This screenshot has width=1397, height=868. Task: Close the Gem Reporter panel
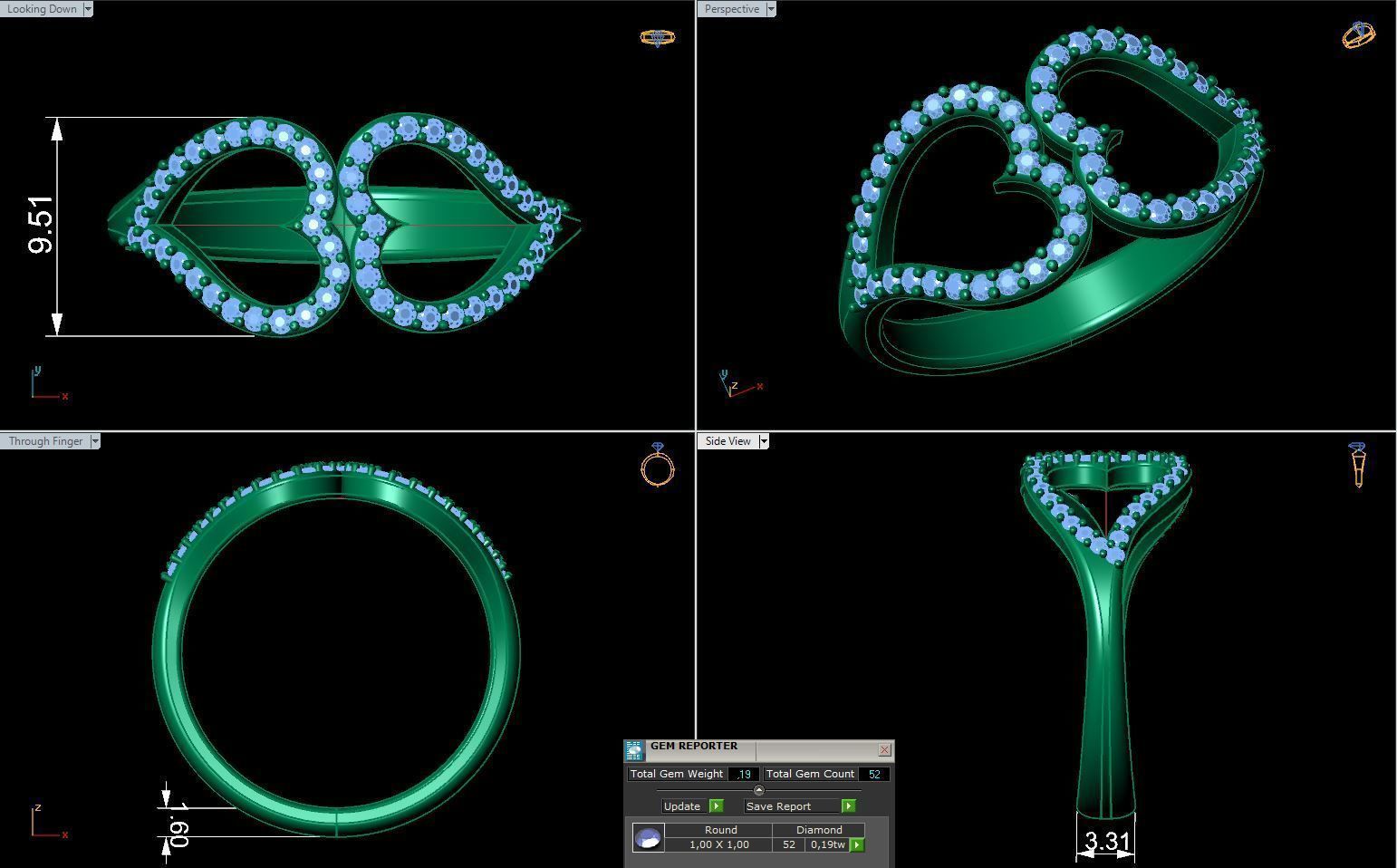884,749
